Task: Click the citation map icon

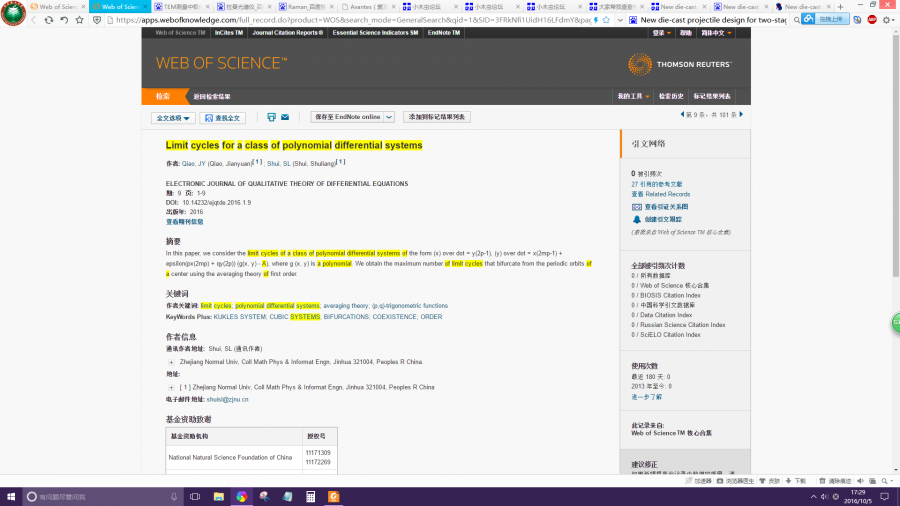Action: point(637,207)
